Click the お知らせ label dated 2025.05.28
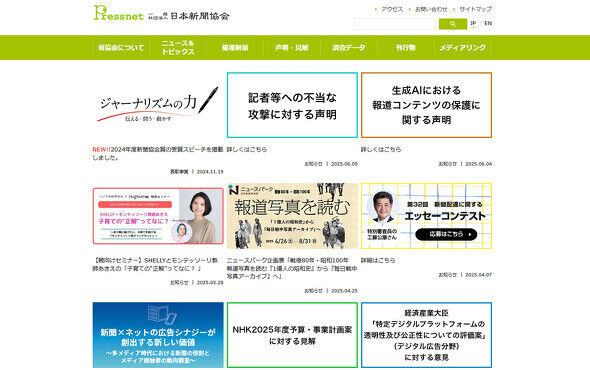The height and width of the screenshot is (370, 590). (x=179, y=283)
